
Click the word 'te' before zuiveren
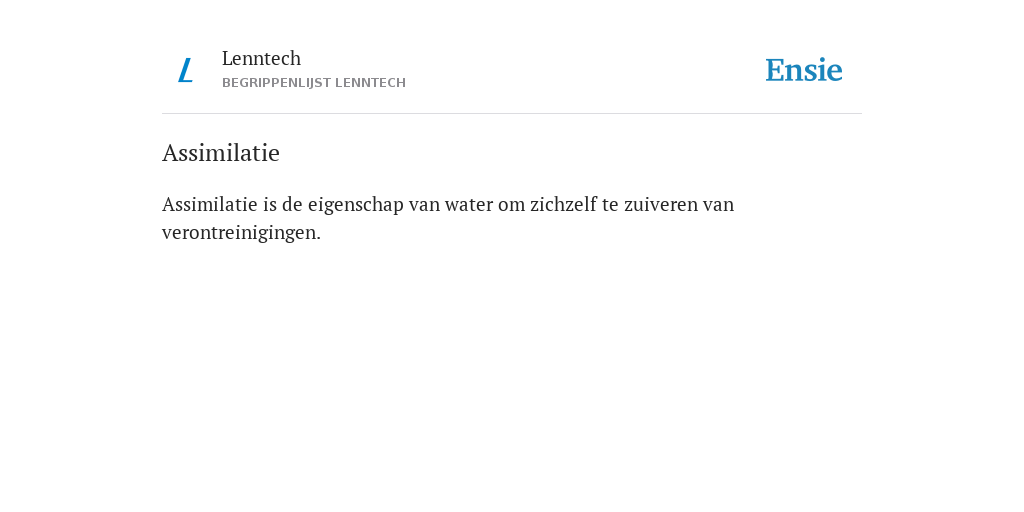coord(610,205)
